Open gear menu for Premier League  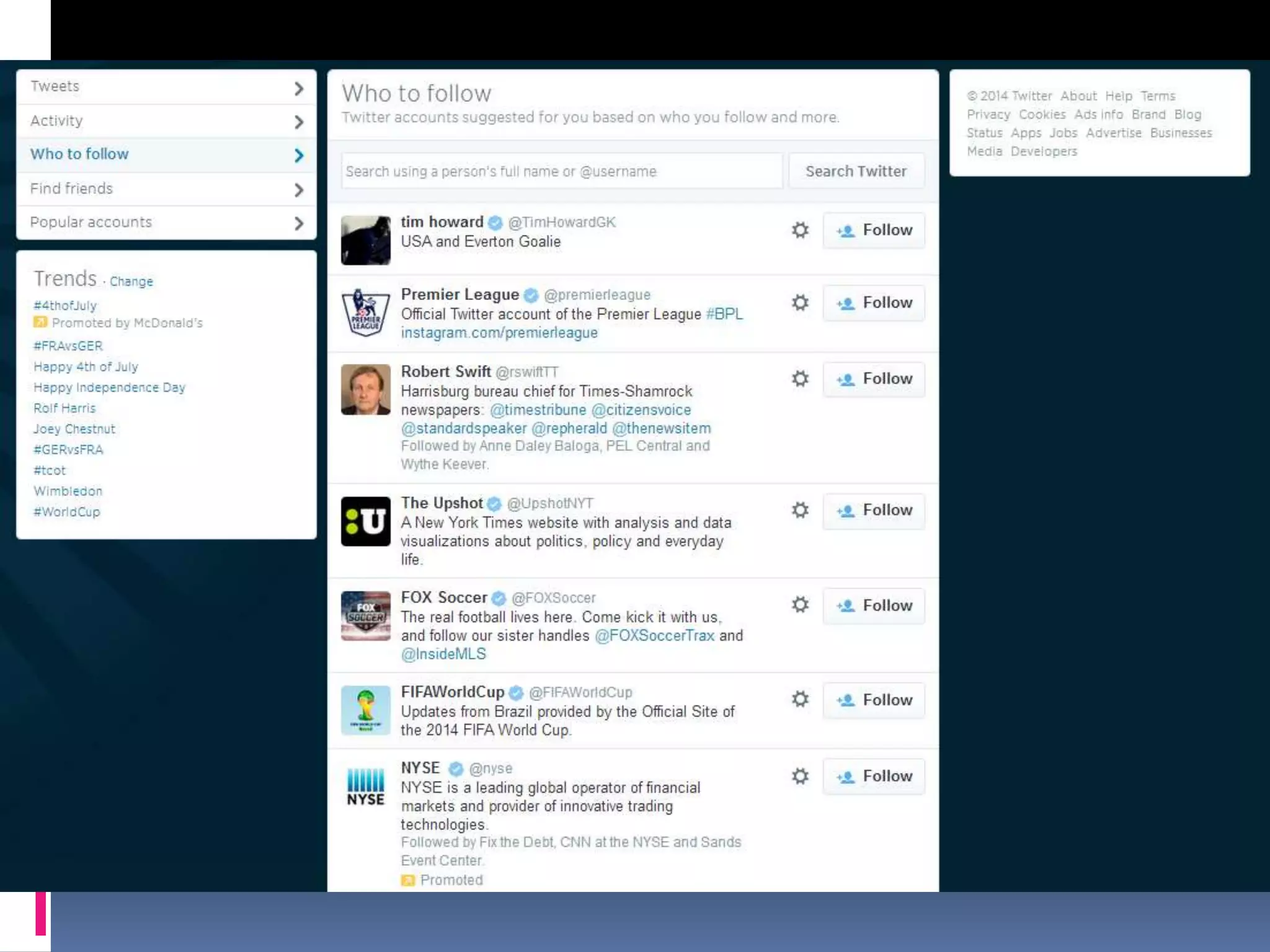(800, 302)
